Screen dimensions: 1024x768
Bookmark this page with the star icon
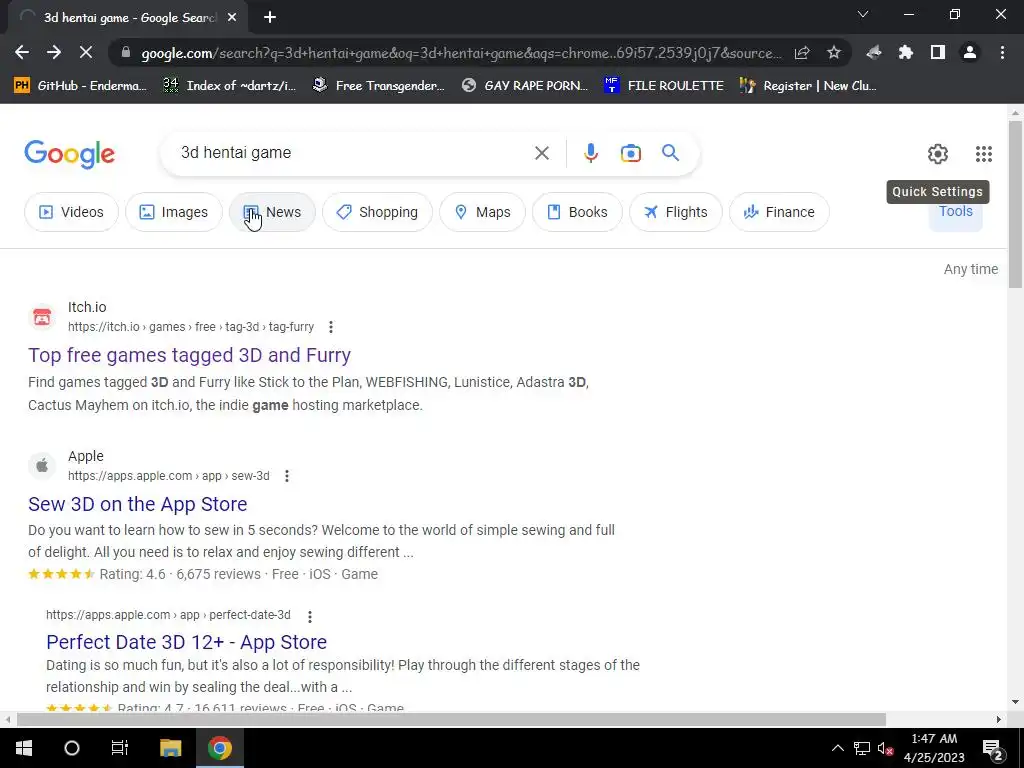[x=833, y=53]
